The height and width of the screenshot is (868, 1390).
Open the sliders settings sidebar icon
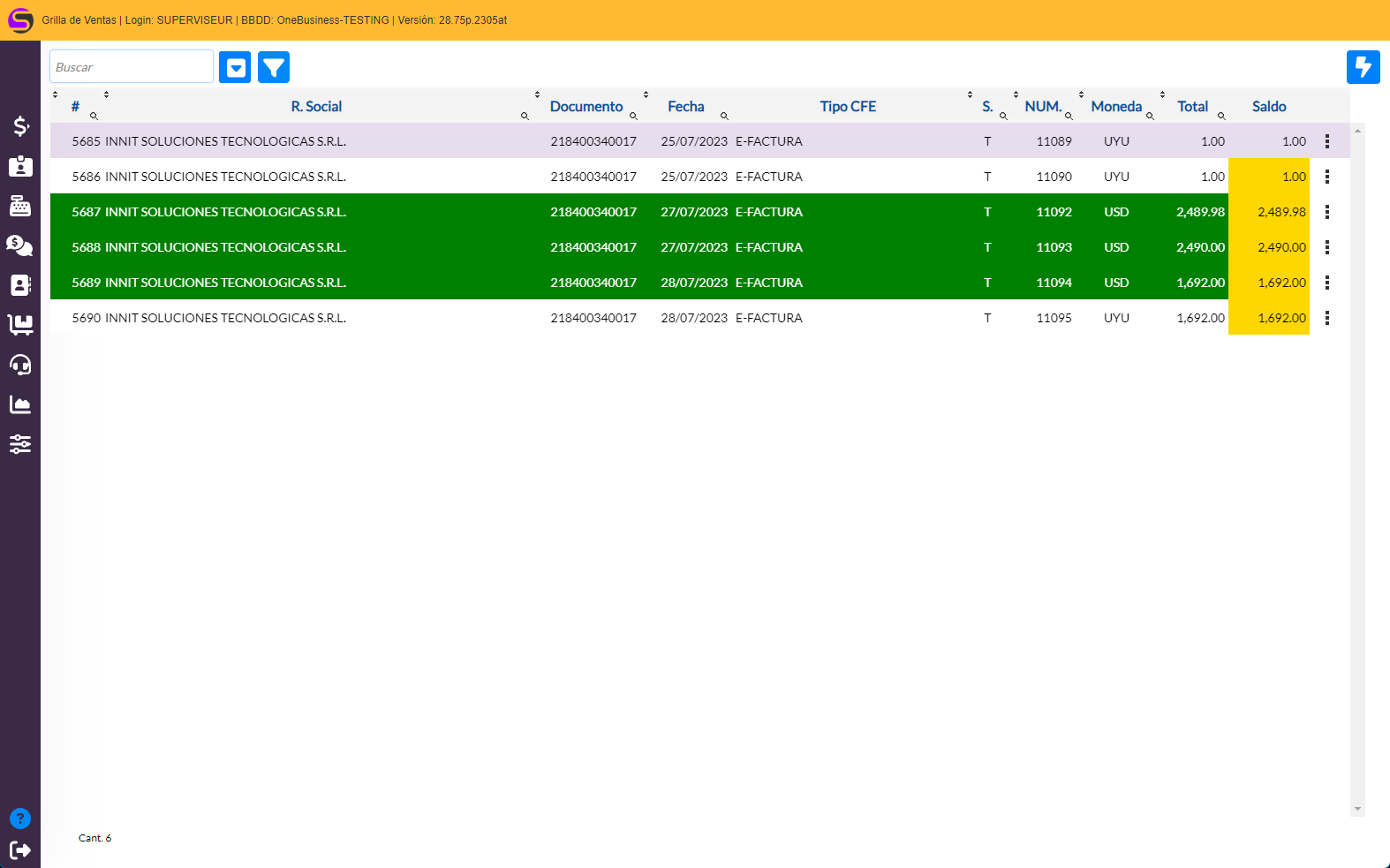(20, 444)
